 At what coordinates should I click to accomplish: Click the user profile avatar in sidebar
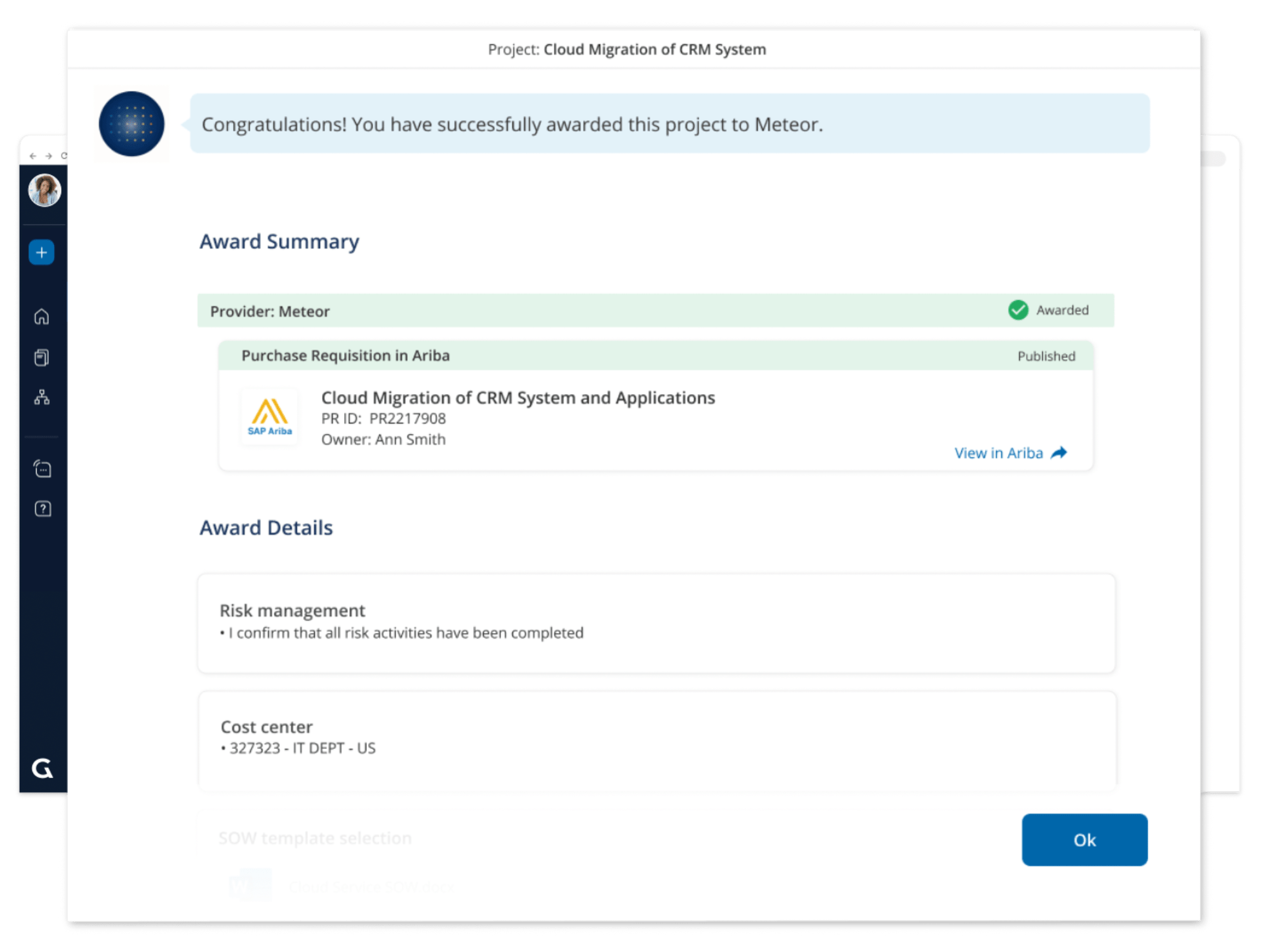click(x=44, y=190)
